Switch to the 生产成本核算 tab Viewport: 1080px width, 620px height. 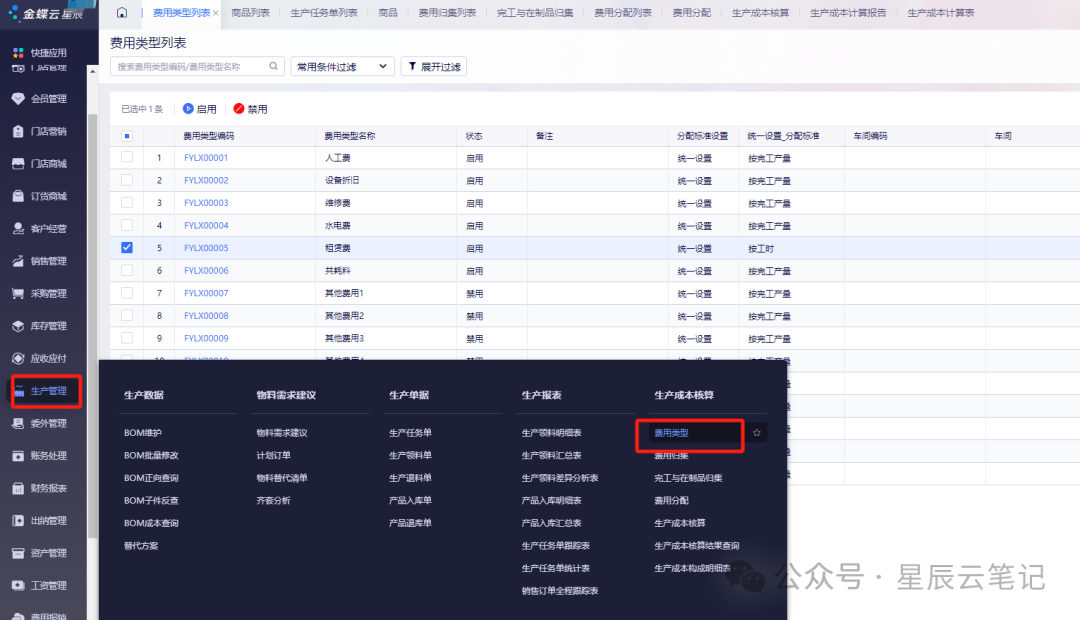point(760,12)
